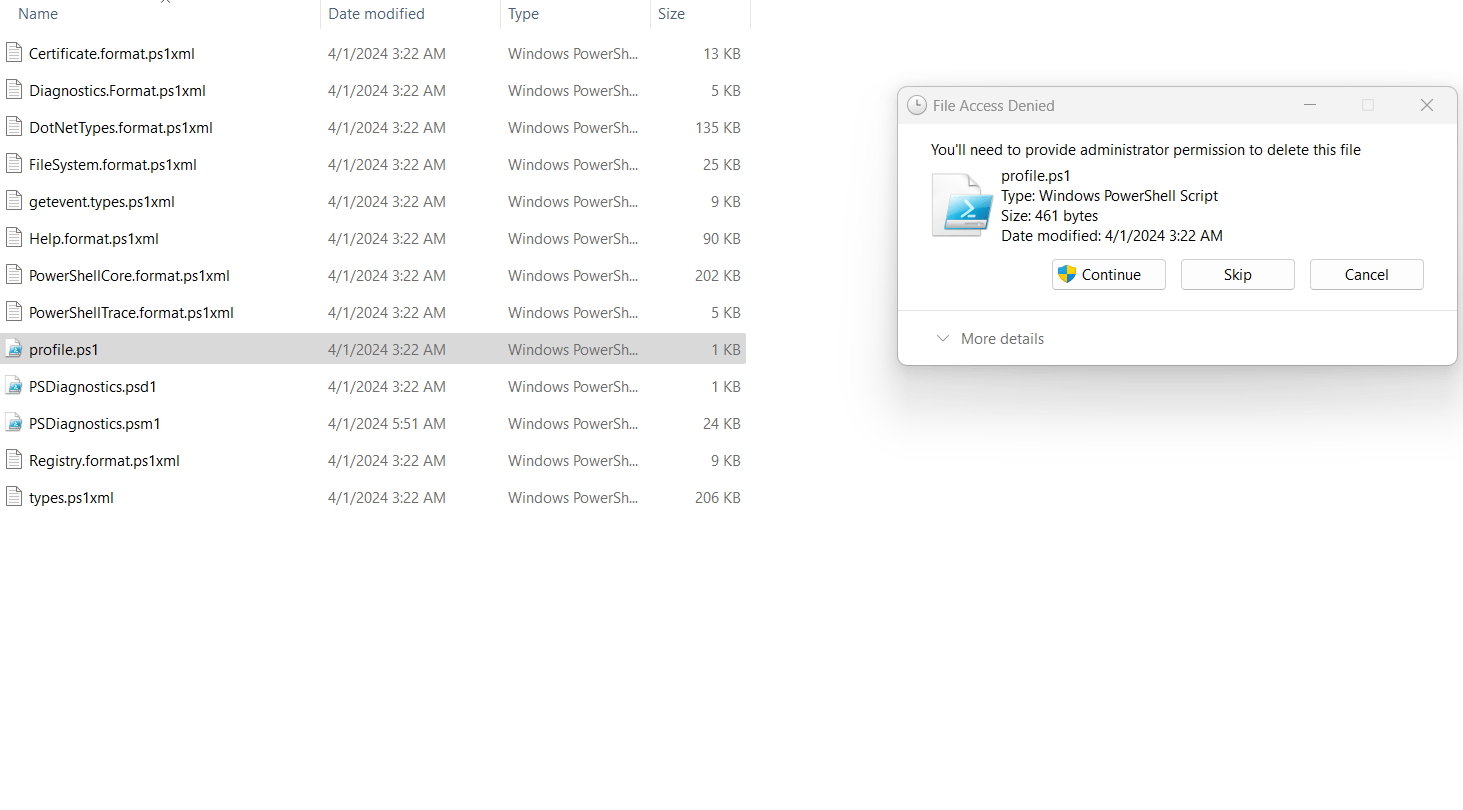Click the large profile.ps1 preview icon in dialog

(x=960, y=205)
